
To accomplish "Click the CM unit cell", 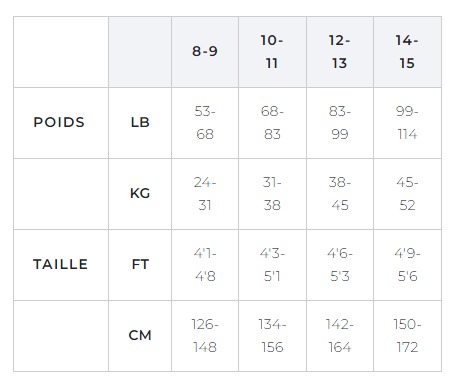I will coord(140,336).
